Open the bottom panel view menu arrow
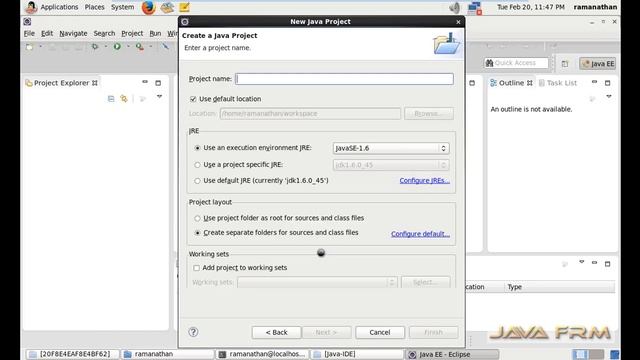The image size is (640, 360). pos(582,262)
